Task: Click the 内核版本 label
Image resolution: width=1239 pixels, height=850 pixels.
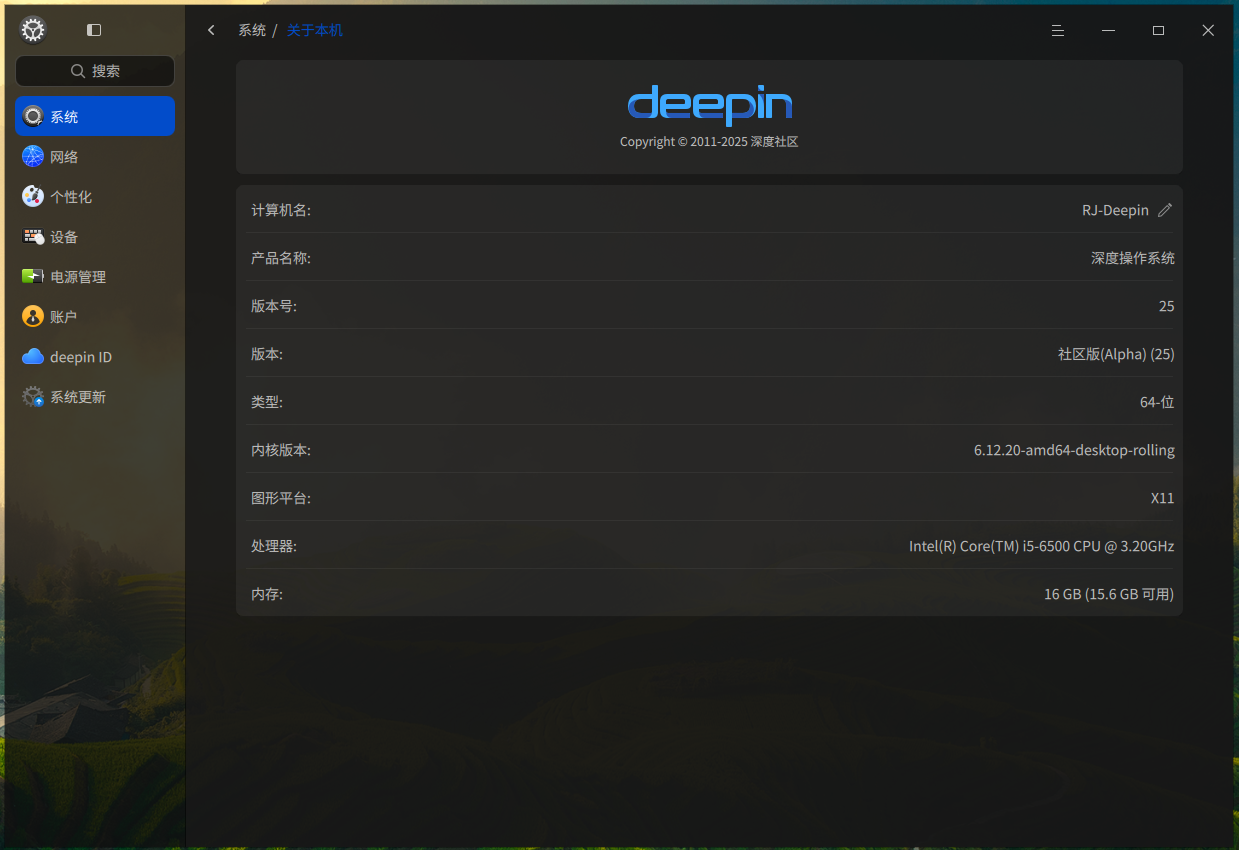Action: click(x=281, y=450)
